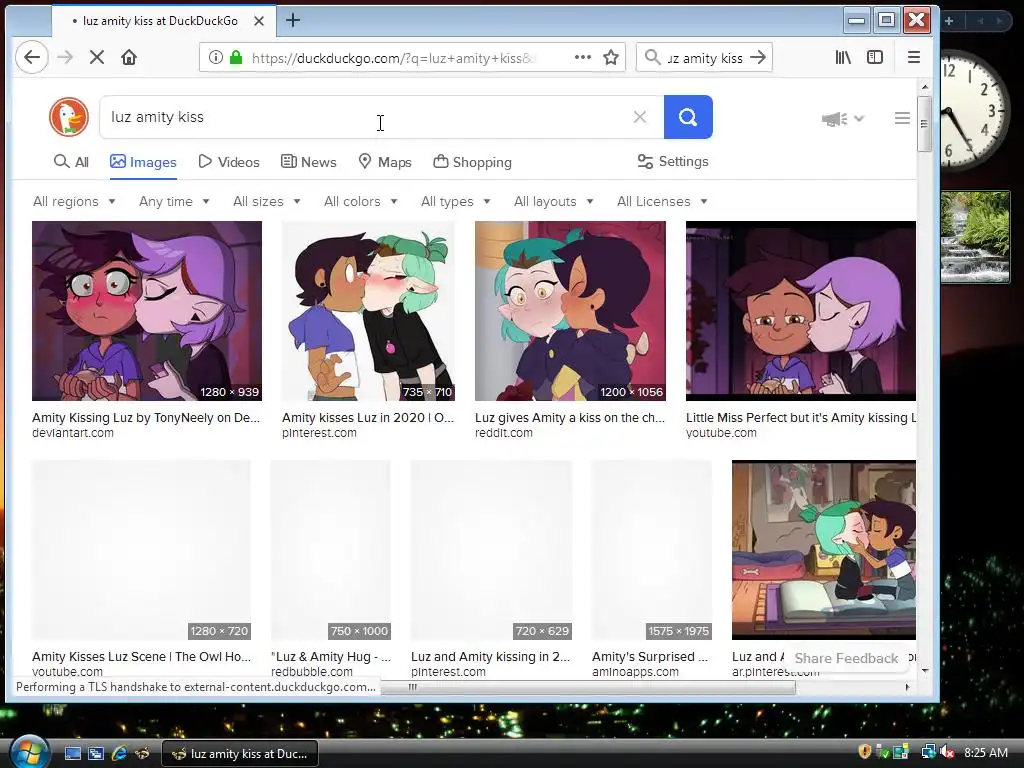
Task: Open the volume tray icon
Action: point(947,753)
